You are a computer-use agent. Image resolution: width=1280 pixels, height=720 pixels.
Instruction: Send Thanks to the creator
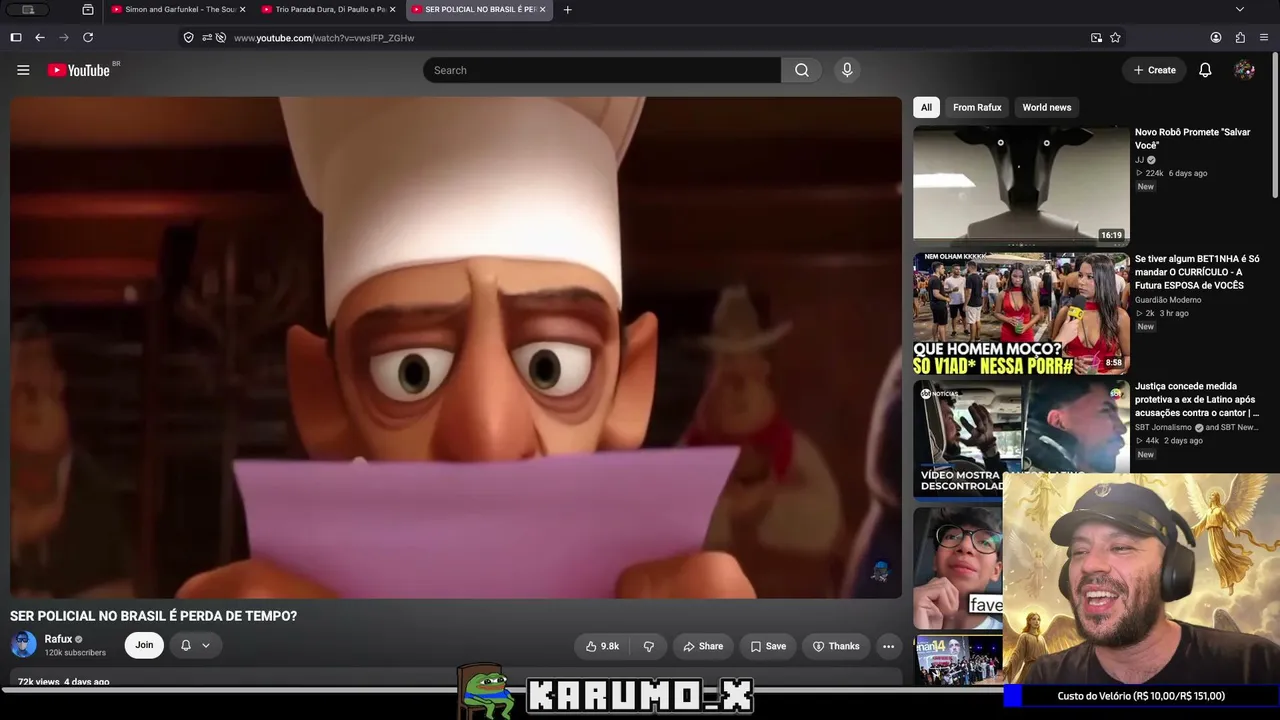836,646
